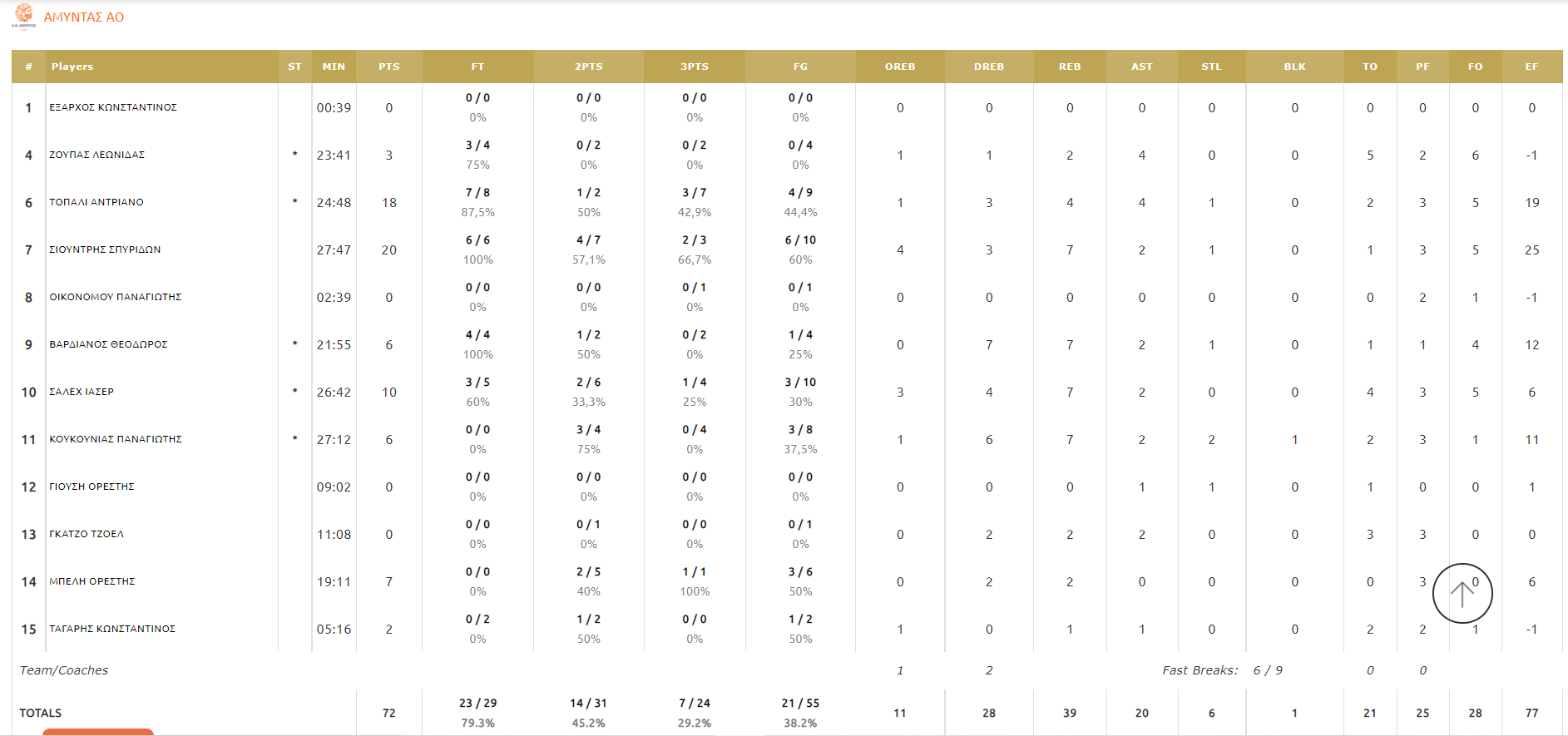Screen dimensions: 1568x736
Task: Open player ΤΟΠΑΛΙ ΑΝΤΡΙΑΝΟ
Action: [96, 202]
